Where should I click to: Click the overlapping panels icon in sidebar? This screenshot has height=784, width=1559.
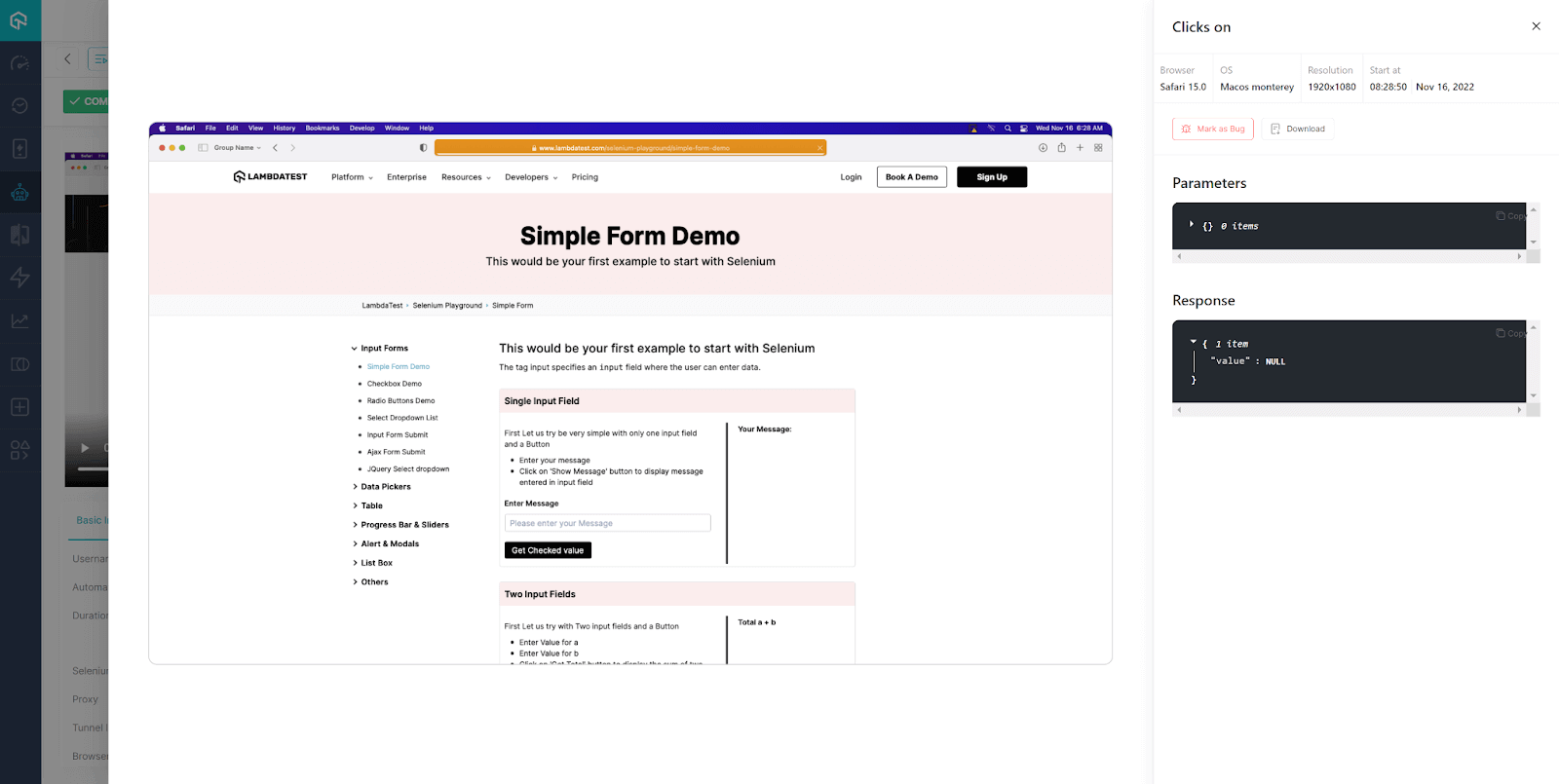[19, 364]
